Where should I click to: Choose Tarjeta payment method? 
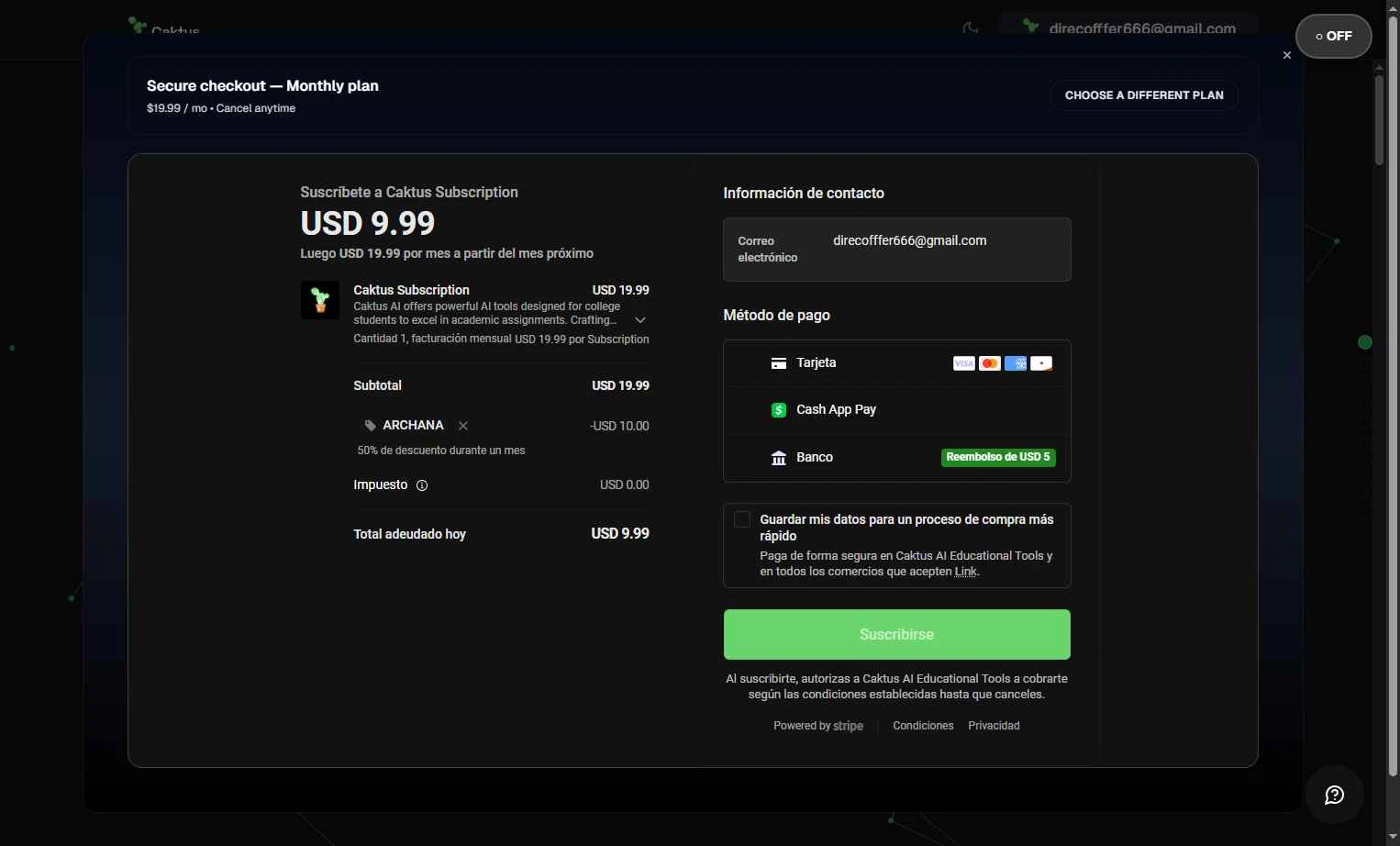click(897, 363)
